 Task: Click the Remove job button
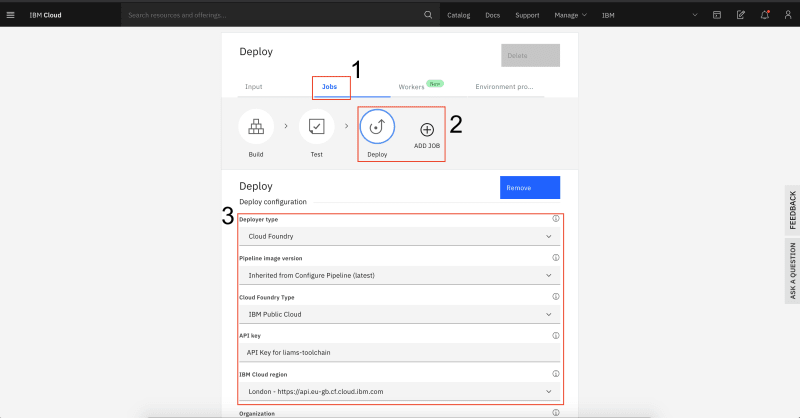coord(530,187)
